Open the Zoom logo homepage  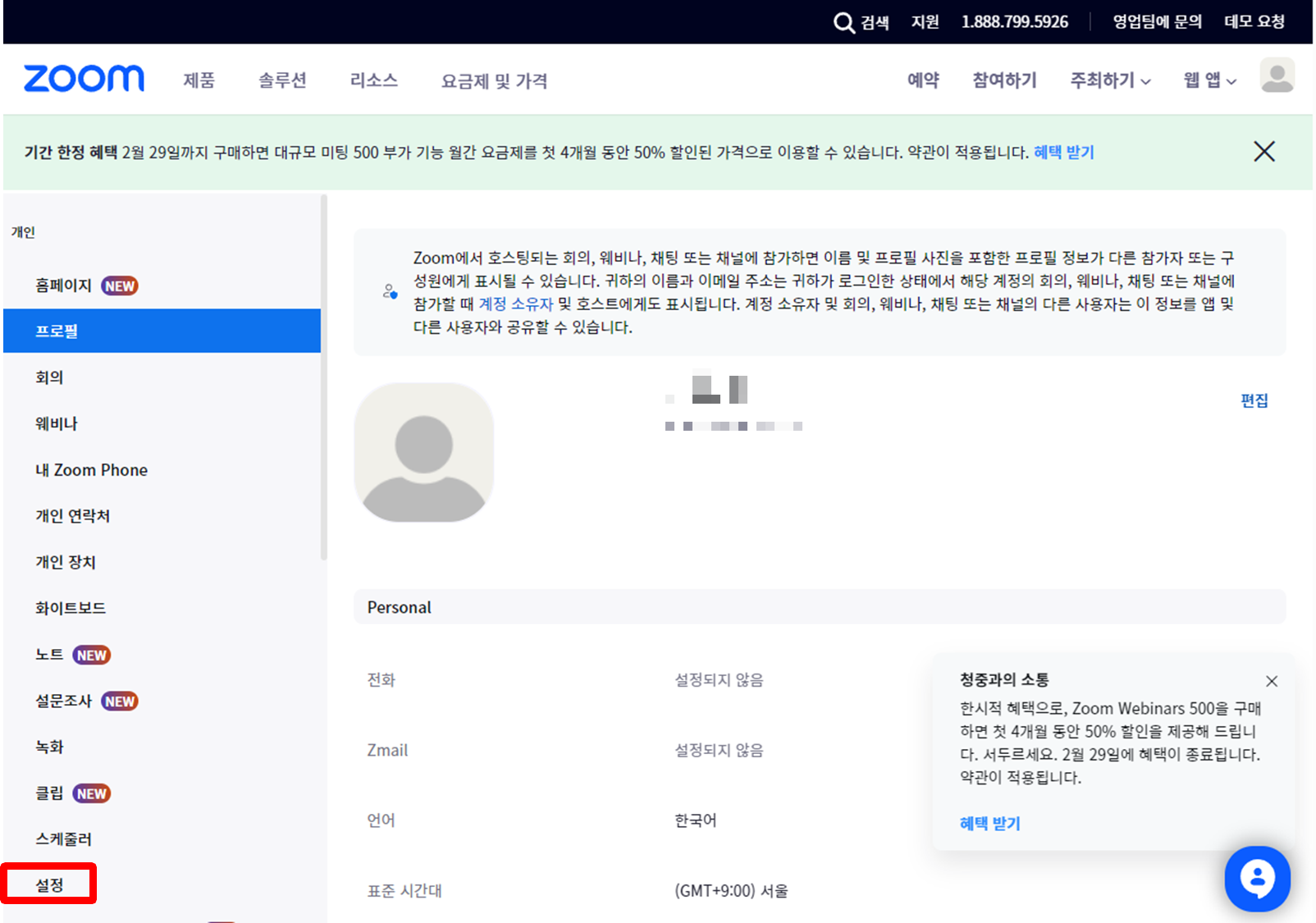(84, 79)
